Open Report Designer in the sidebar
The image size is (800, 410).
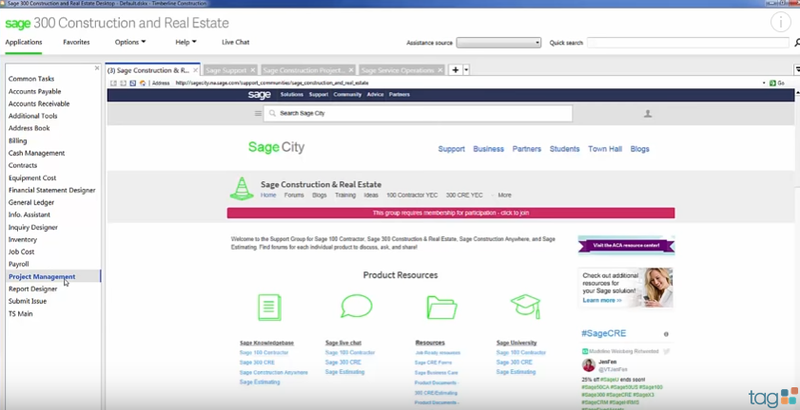[x=33, y=289]
